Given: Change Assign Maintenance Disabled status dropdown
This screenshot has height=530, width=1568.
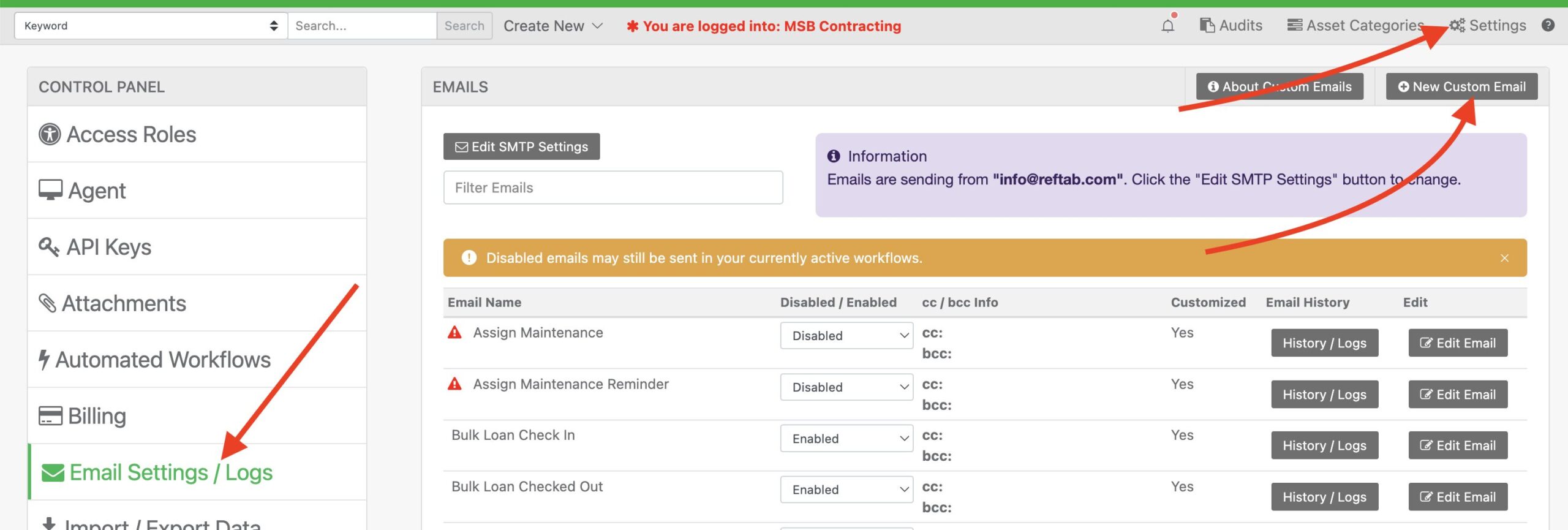Looking at the screenshot, I should point(846,336).
